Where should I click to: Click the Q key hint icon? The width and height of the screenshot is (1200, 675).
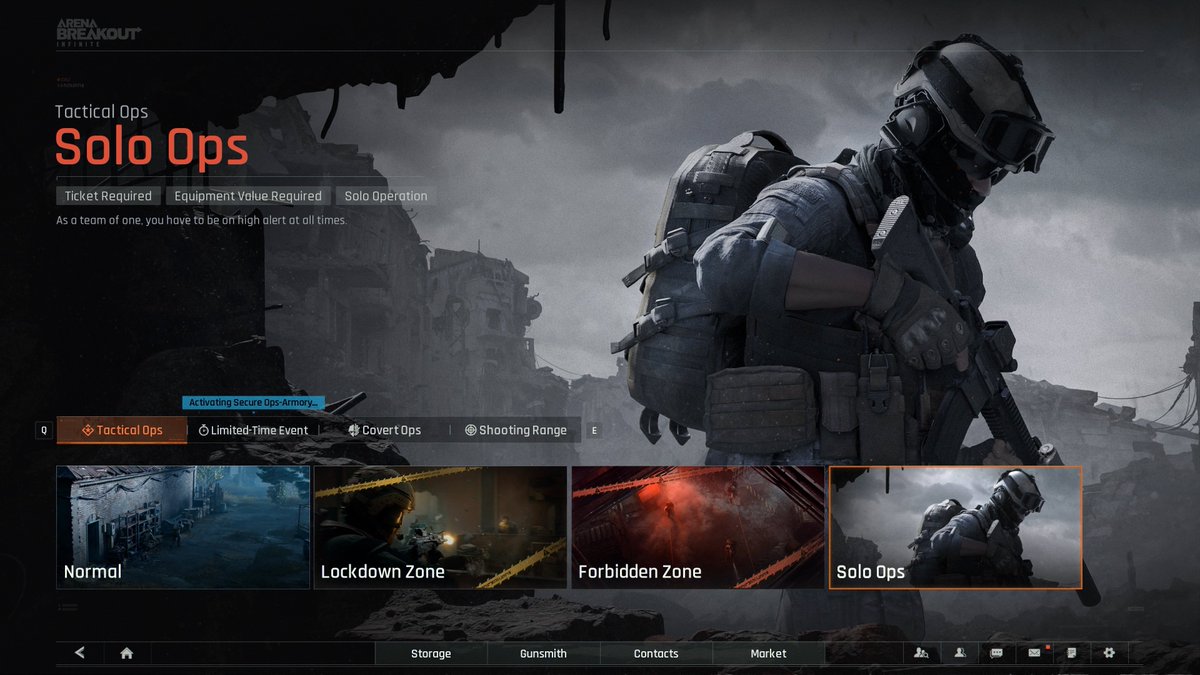(43, 430)
